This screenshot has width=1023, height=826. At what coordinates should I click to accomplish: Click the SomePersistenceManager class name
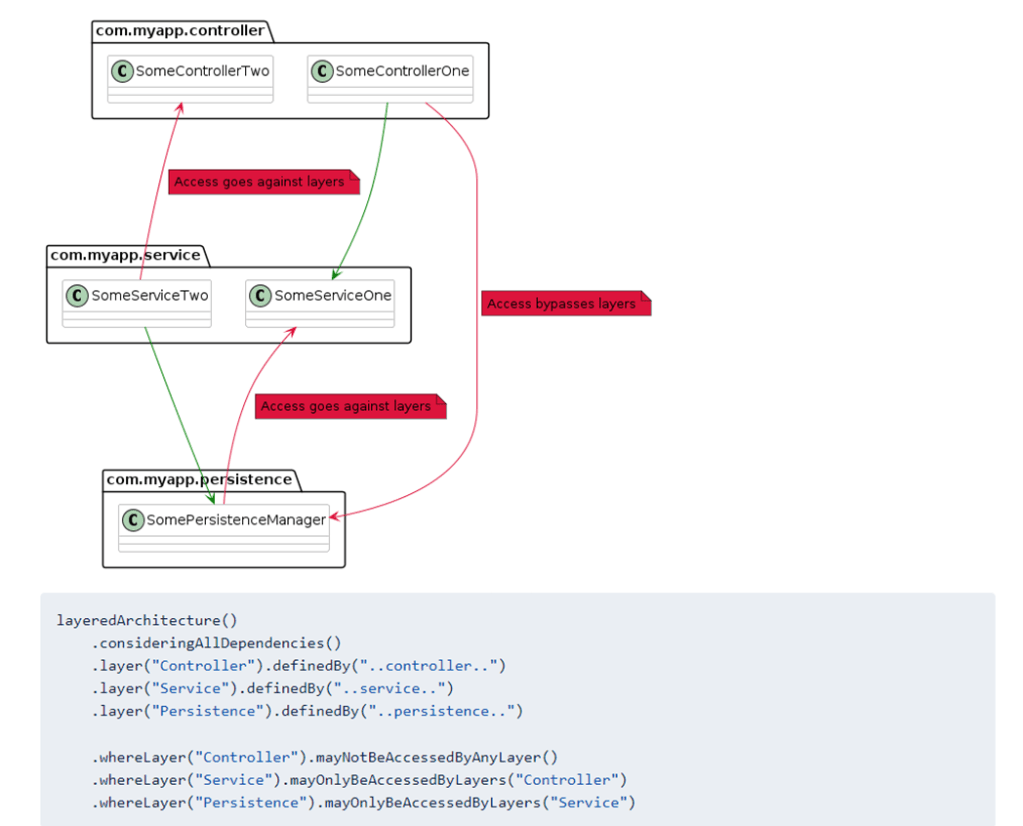click(236, 519)
